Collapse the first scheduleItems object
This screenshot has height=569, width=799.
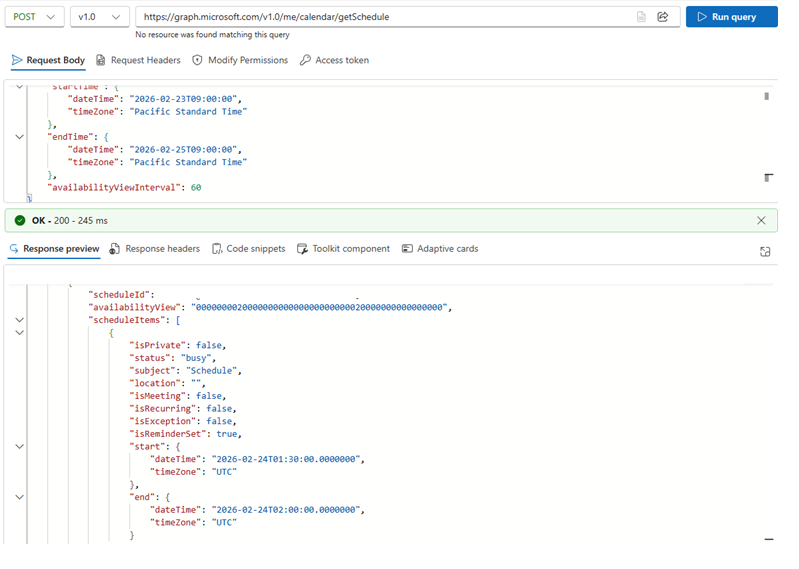[19, 333]
